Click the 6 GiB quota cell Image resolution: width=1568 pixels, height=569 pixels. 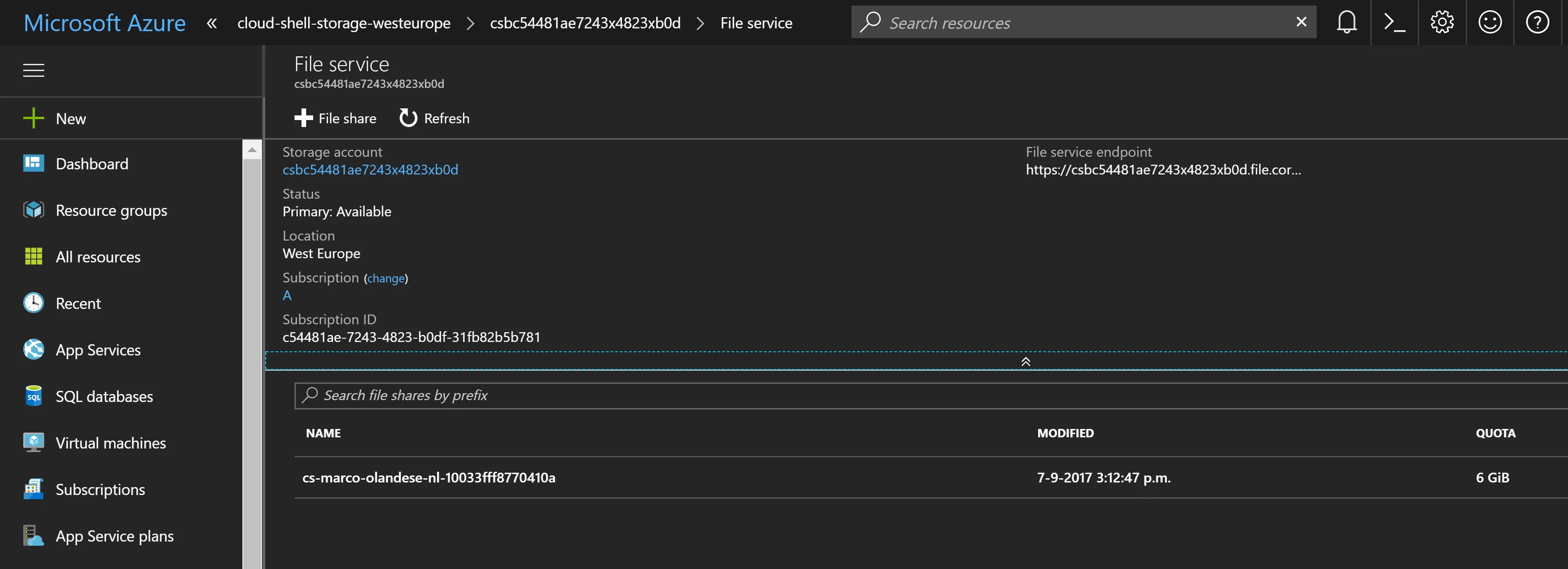point(1492,478)
